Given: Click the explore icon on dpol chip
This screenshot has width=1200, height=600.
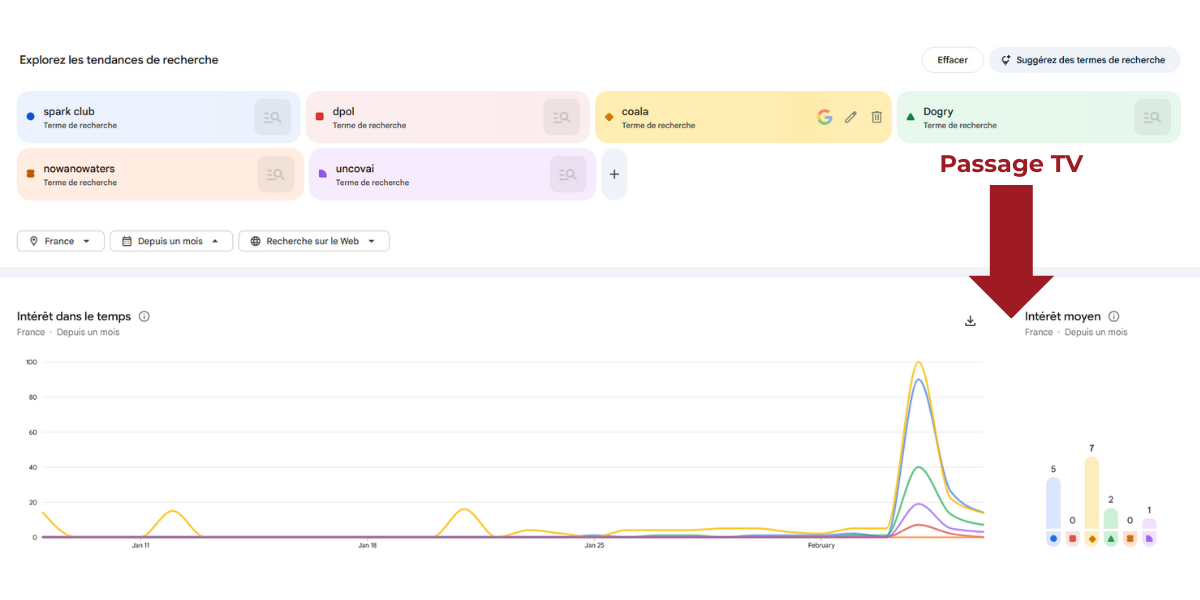Looking at the screenshot, I should click(x=561, y=117).
